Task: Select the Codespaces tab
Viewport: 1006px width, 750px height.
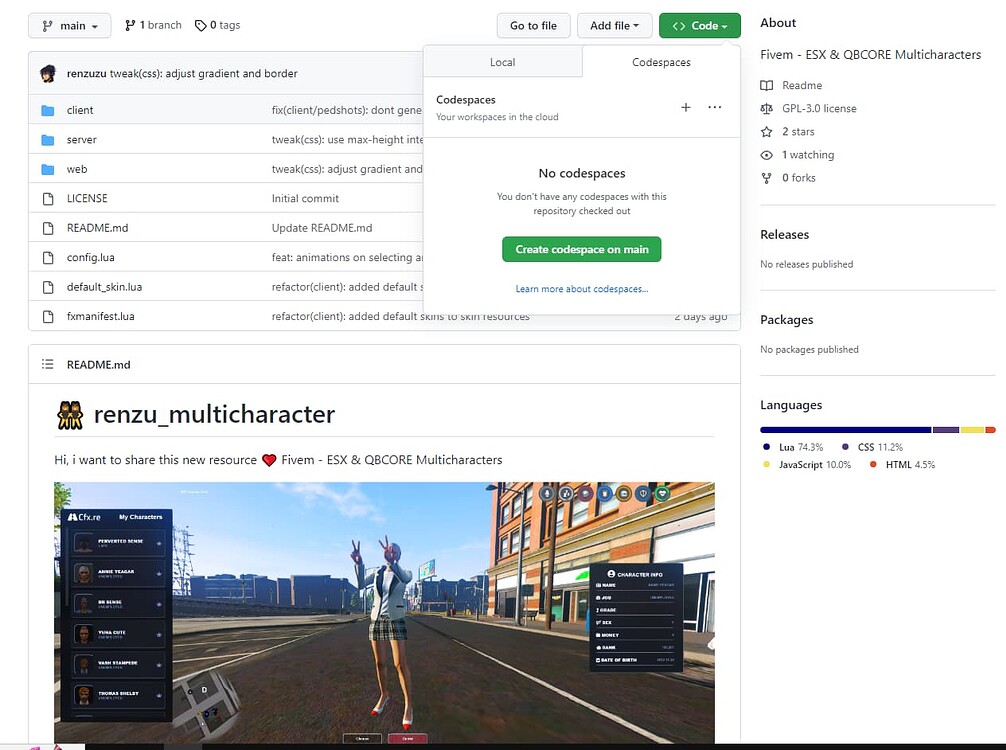Action: [660, 61]
